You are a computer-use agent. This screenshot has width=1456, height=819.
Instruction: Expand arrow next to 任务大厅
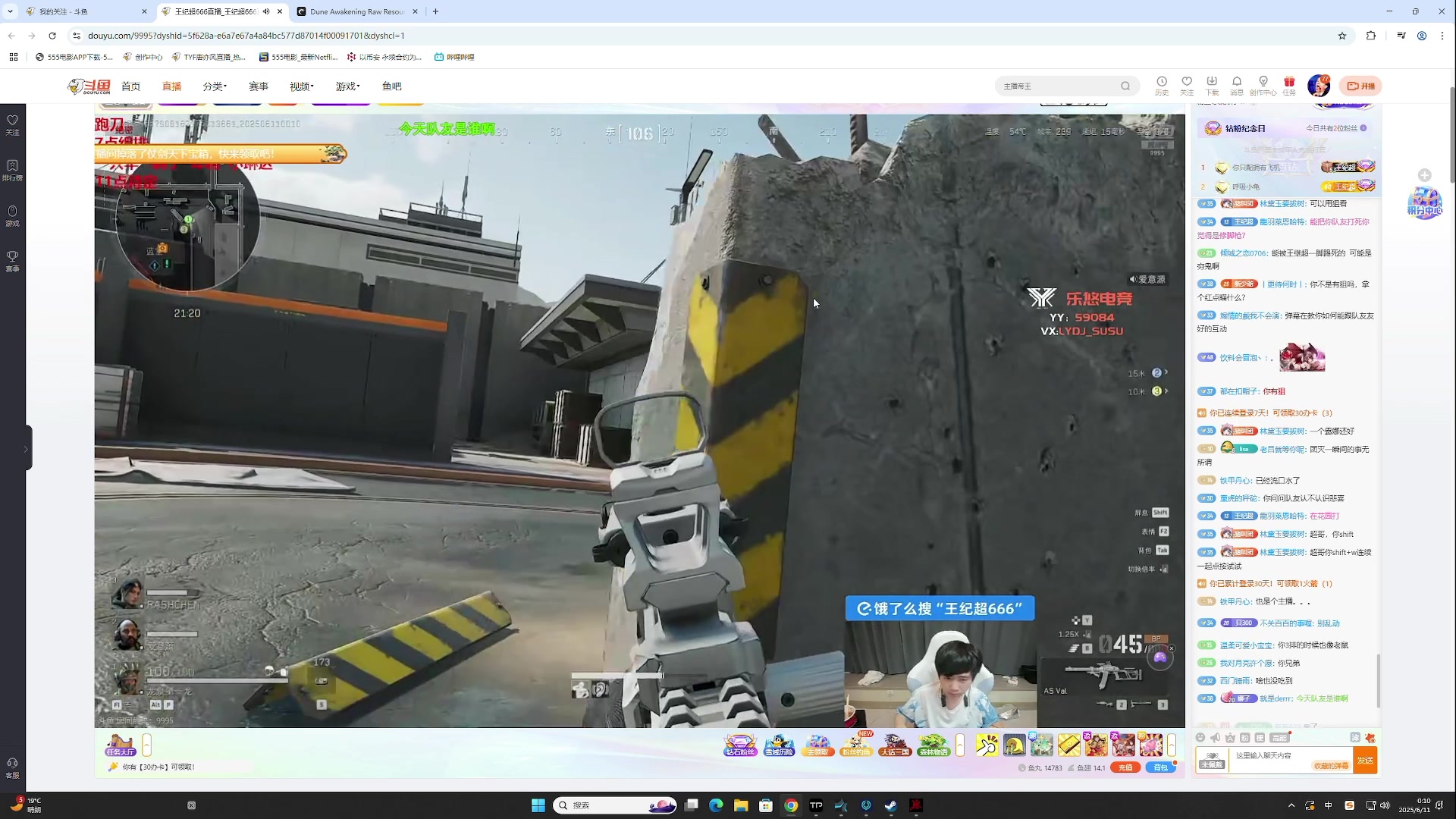[x=147, y=745]
